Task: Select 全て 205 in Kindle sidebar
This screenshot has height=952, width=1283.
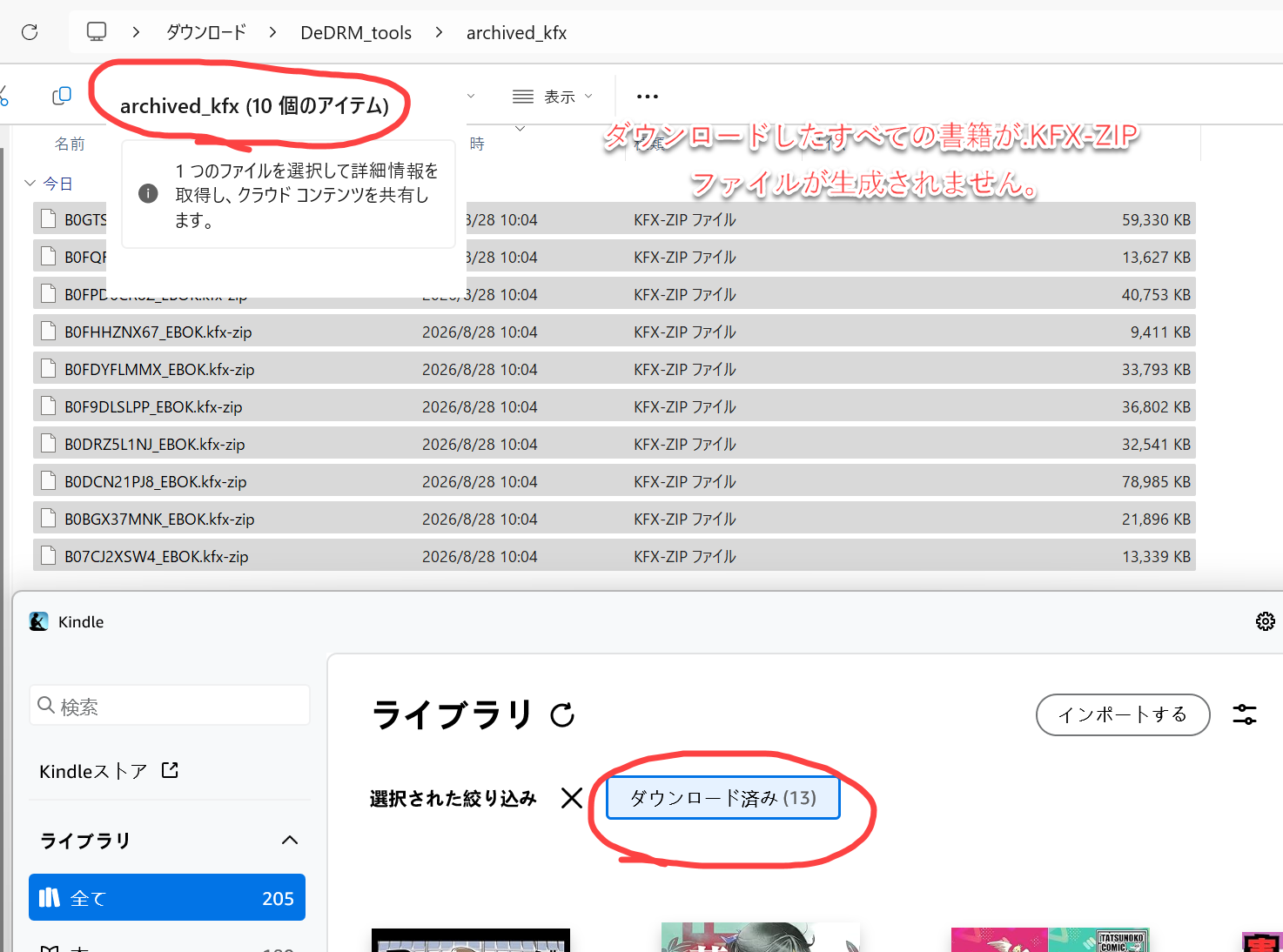Action: 167,897
